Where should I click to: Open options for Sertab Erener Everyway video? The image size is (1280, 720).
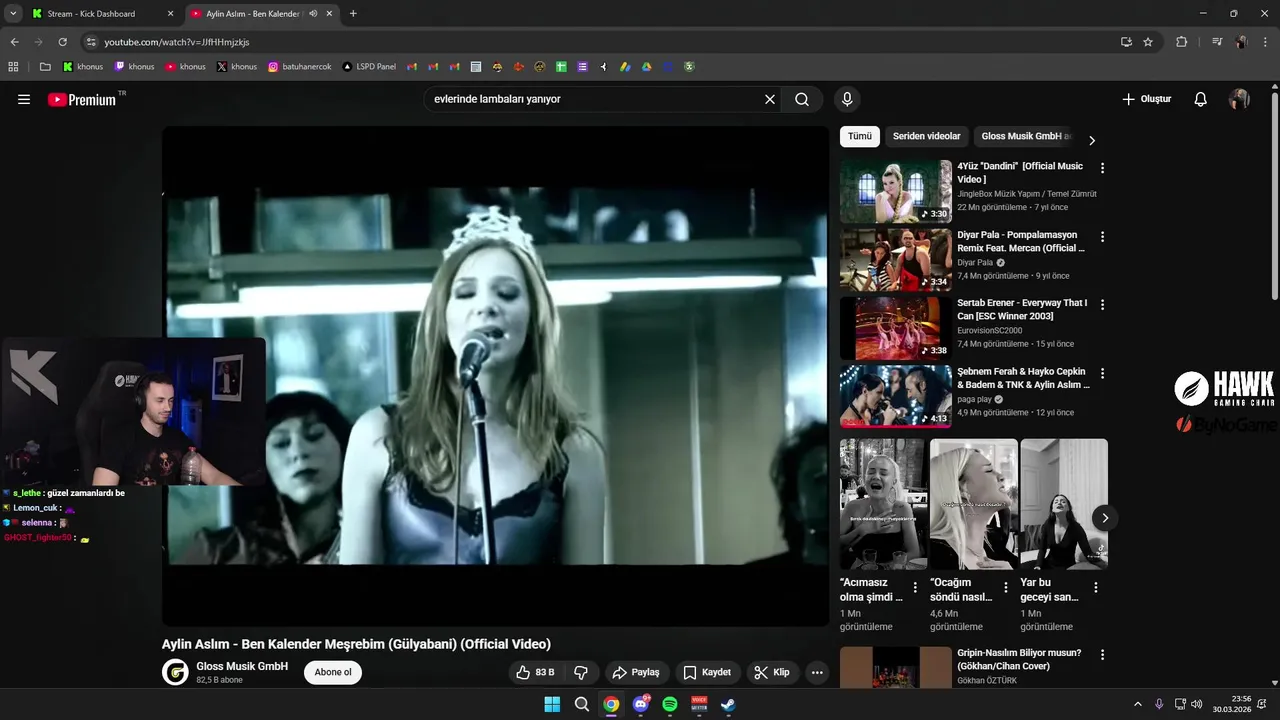[1102, 305]
